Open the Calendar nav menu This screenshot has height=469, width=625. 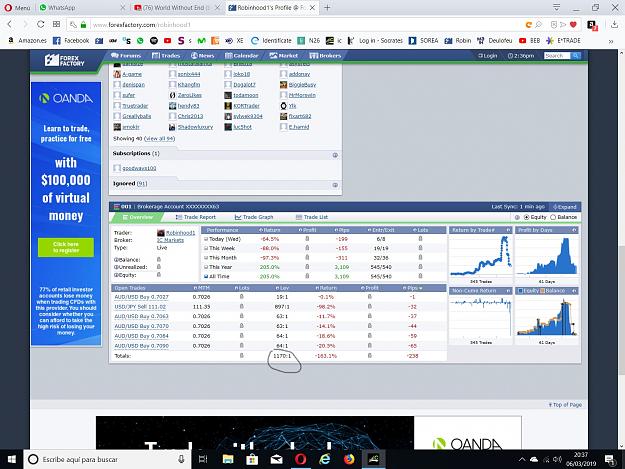(x=242, y=56)
